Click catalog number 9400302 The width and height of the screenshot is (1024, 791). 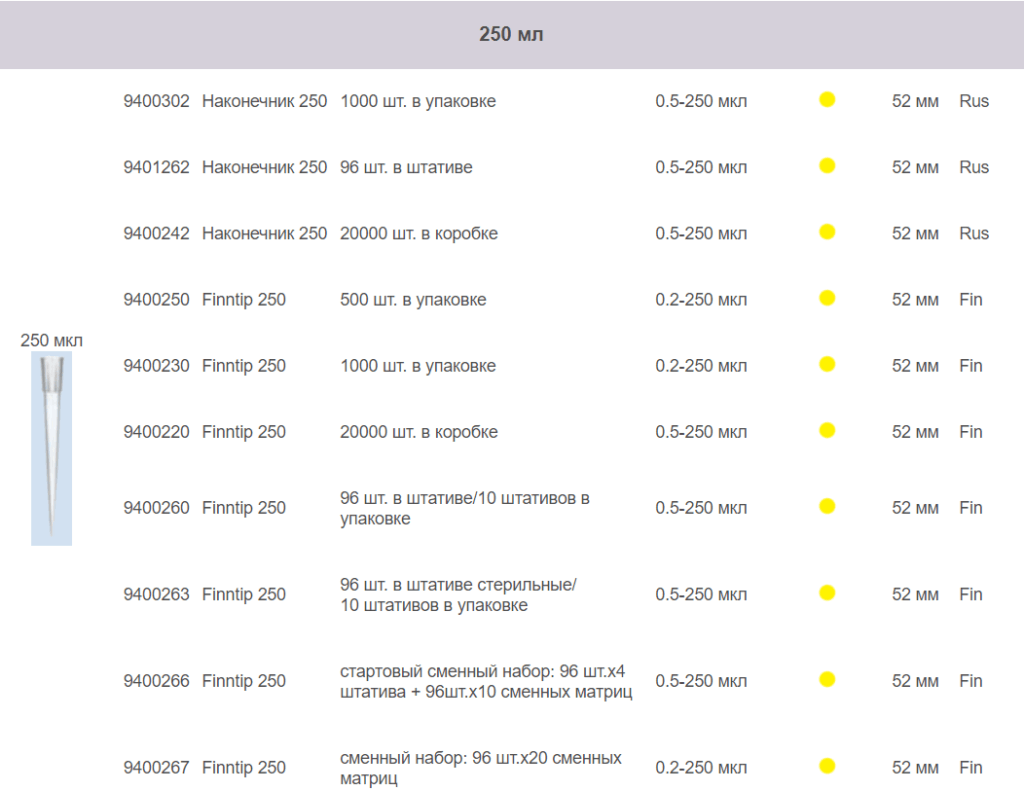coord(156,101)
